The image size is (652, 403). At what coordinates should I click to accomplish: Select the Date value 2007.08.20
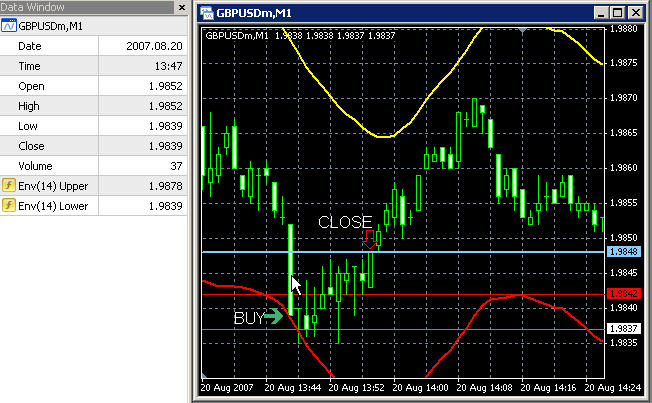(154, 46)
